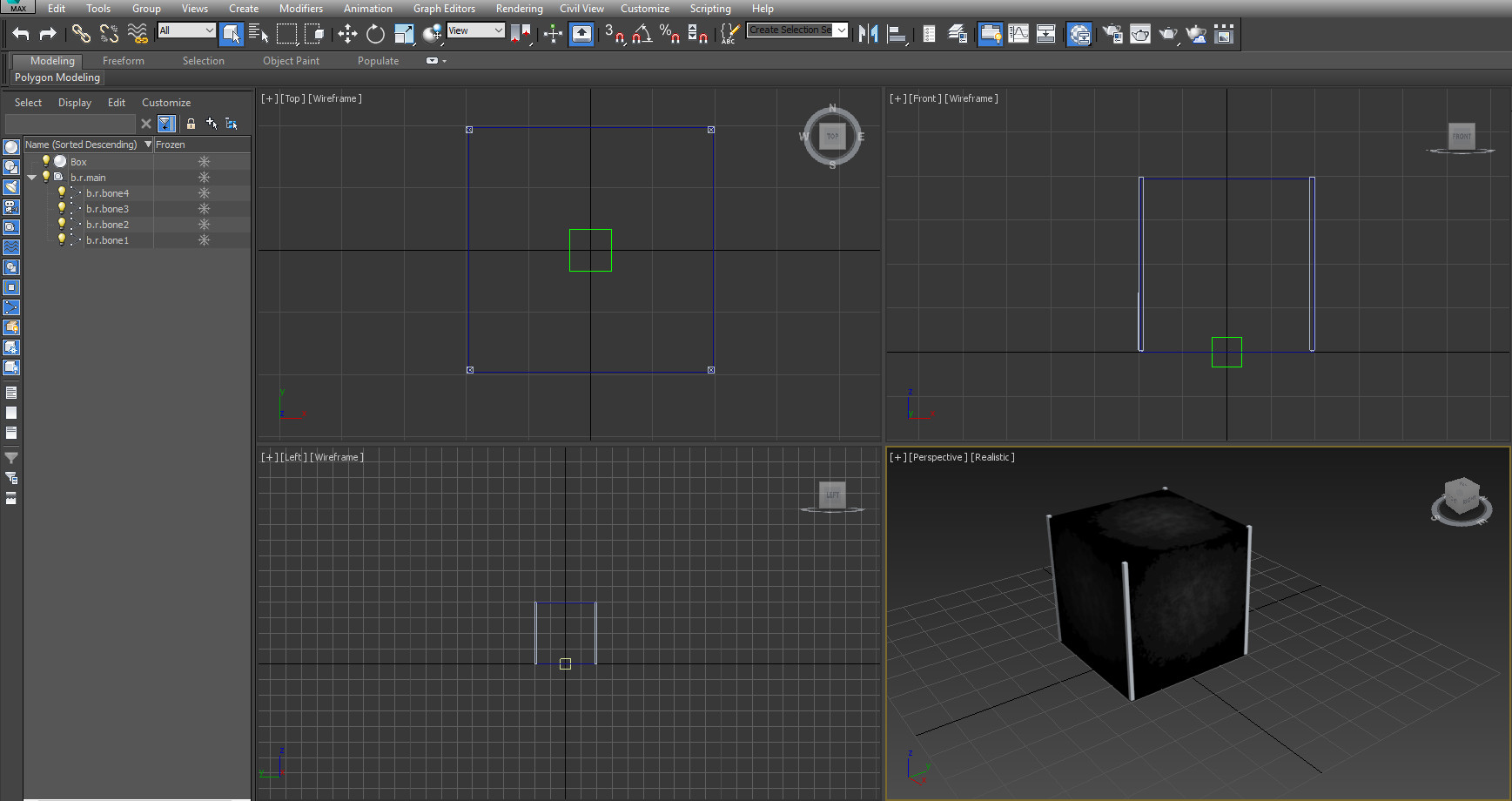Activate the Unlink Selection tool
Image resolution: width=1512 pixels, height=801 pixels.
pos(109,34)
